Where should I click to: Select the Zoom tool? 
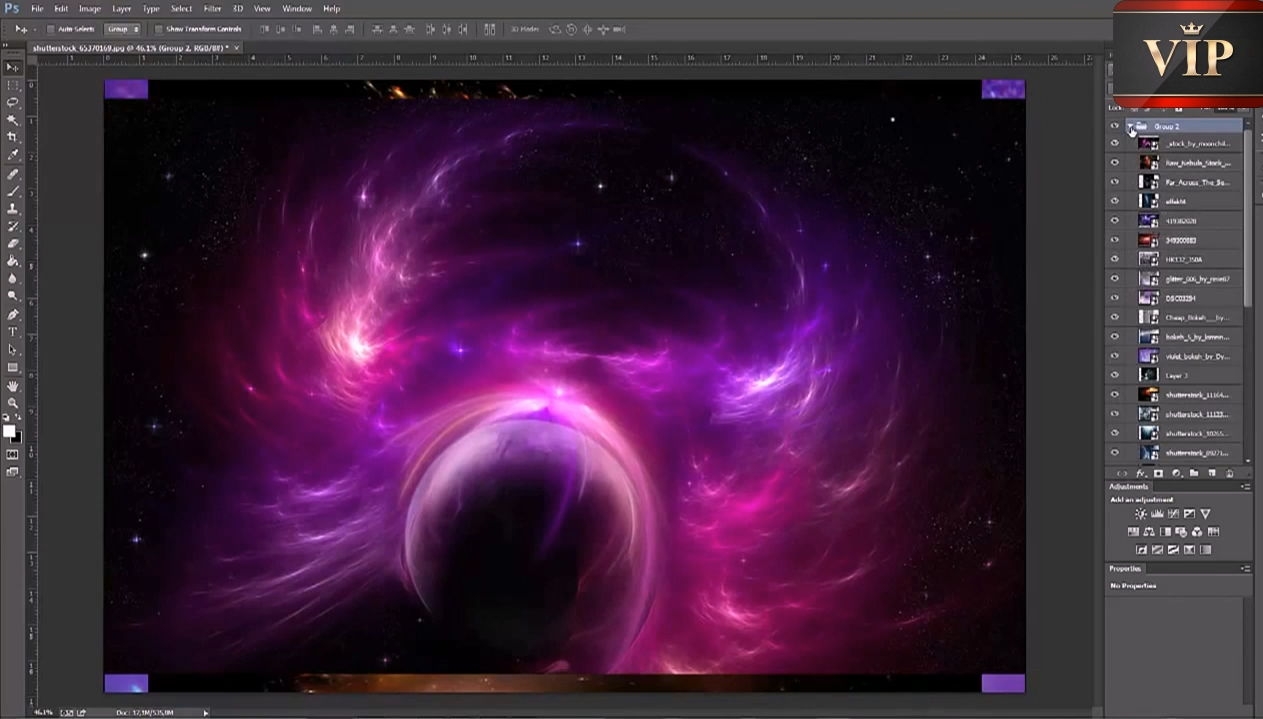point(12,403)
